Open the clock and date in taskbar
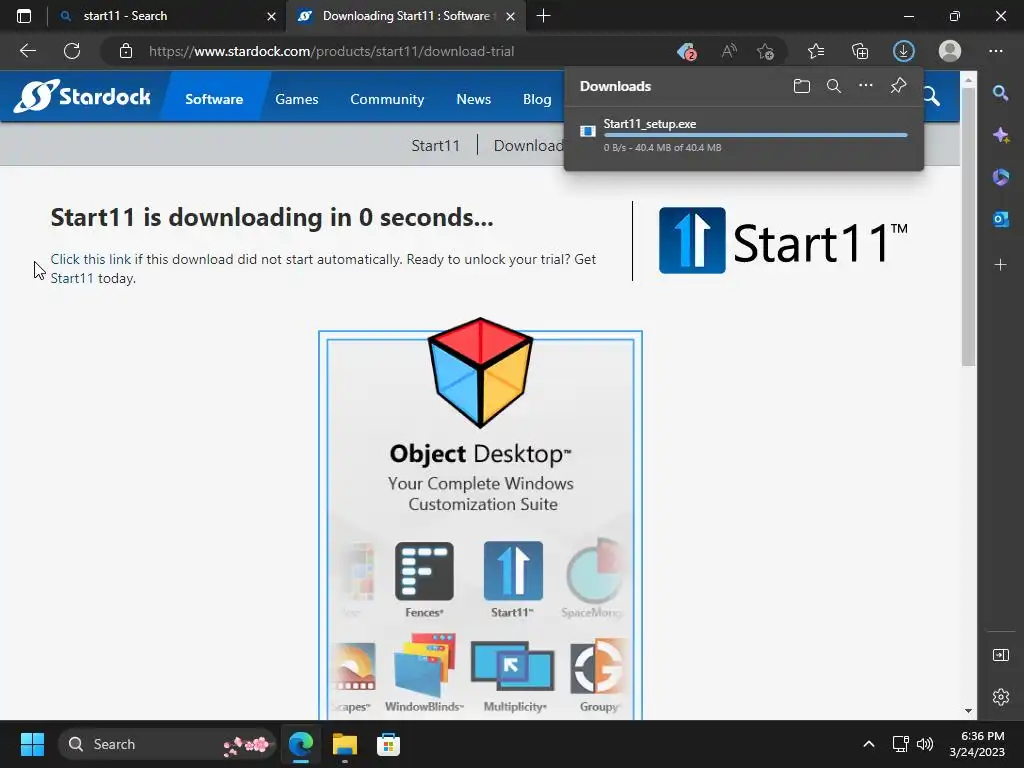This screenshot has height=768, width=1024. pyautogui.click(x=977, y=744)
